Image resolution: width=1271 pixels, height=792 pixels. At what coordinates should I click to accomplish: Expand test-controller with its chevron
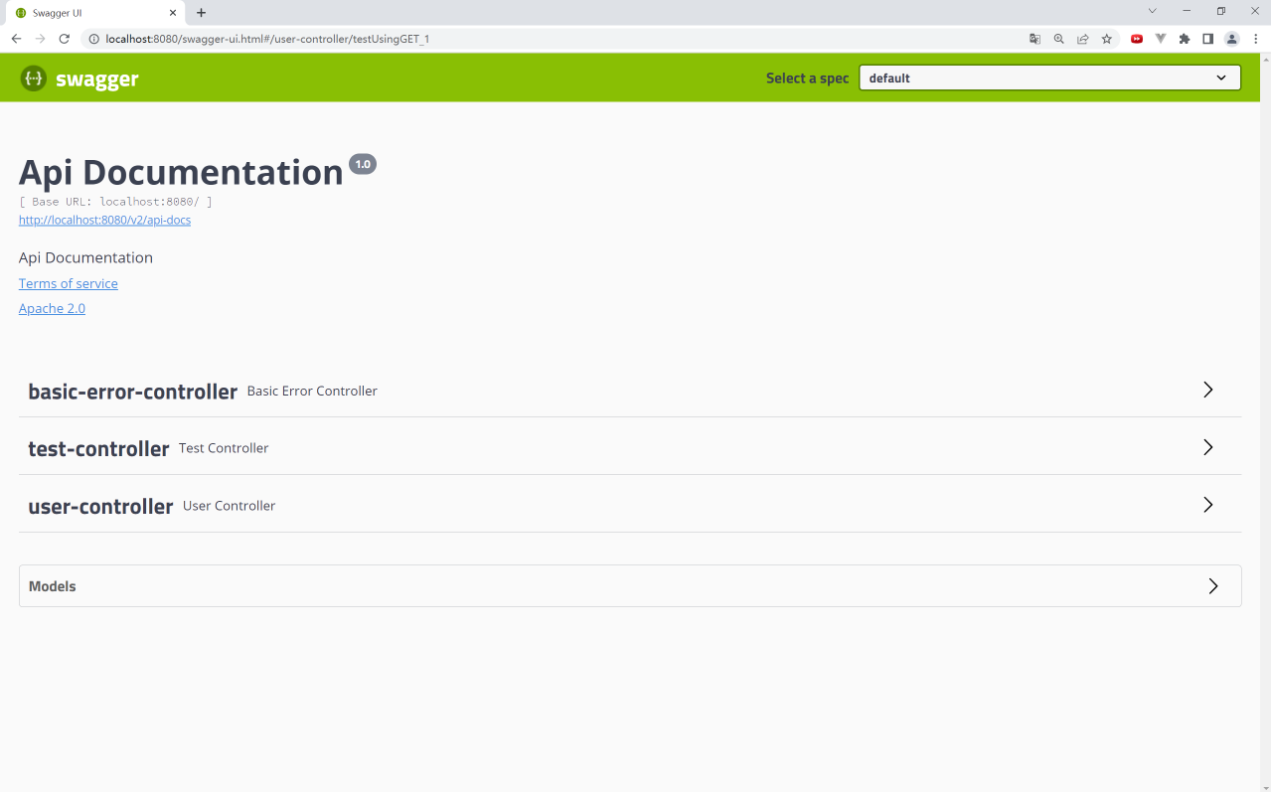point(1208,447)
